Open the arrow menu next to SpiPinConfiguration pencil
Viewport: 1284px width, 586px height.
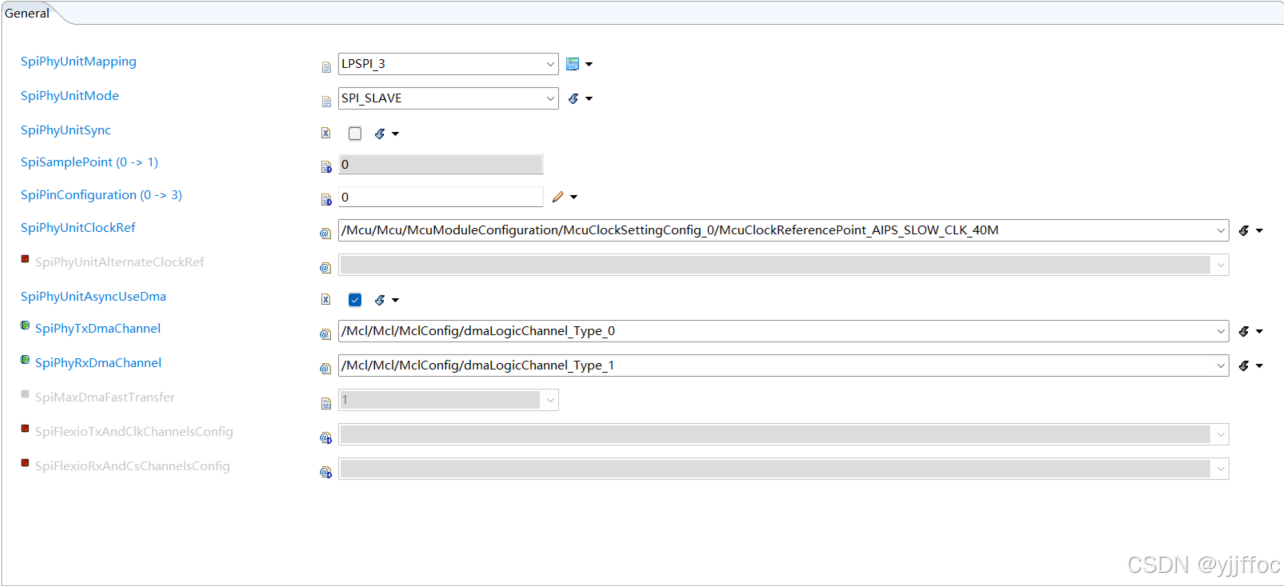click(574, 197)
